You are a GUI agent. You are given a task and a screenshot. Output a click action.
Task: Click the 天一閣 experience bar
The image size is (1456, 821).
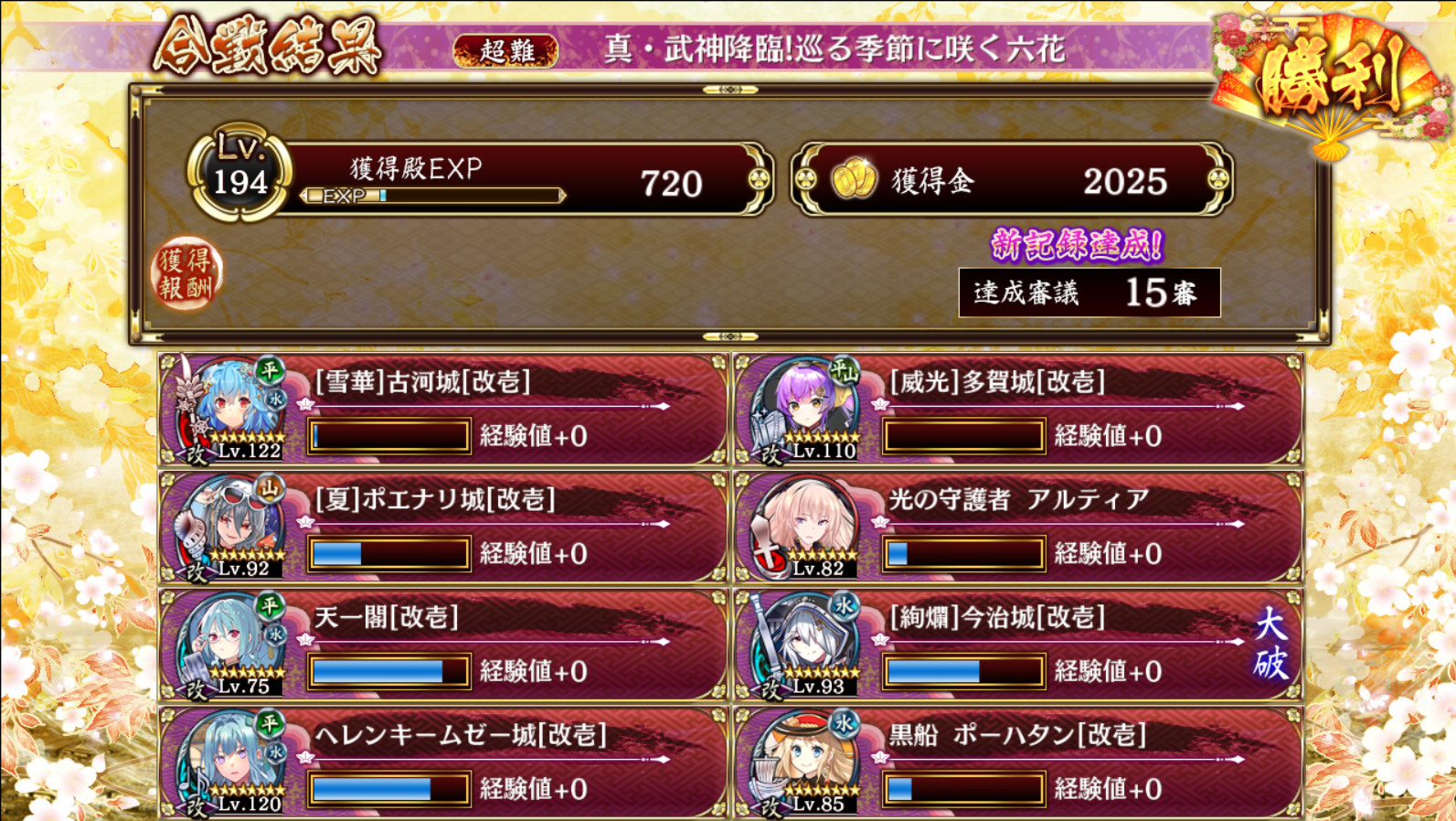[x=389, y=672]
